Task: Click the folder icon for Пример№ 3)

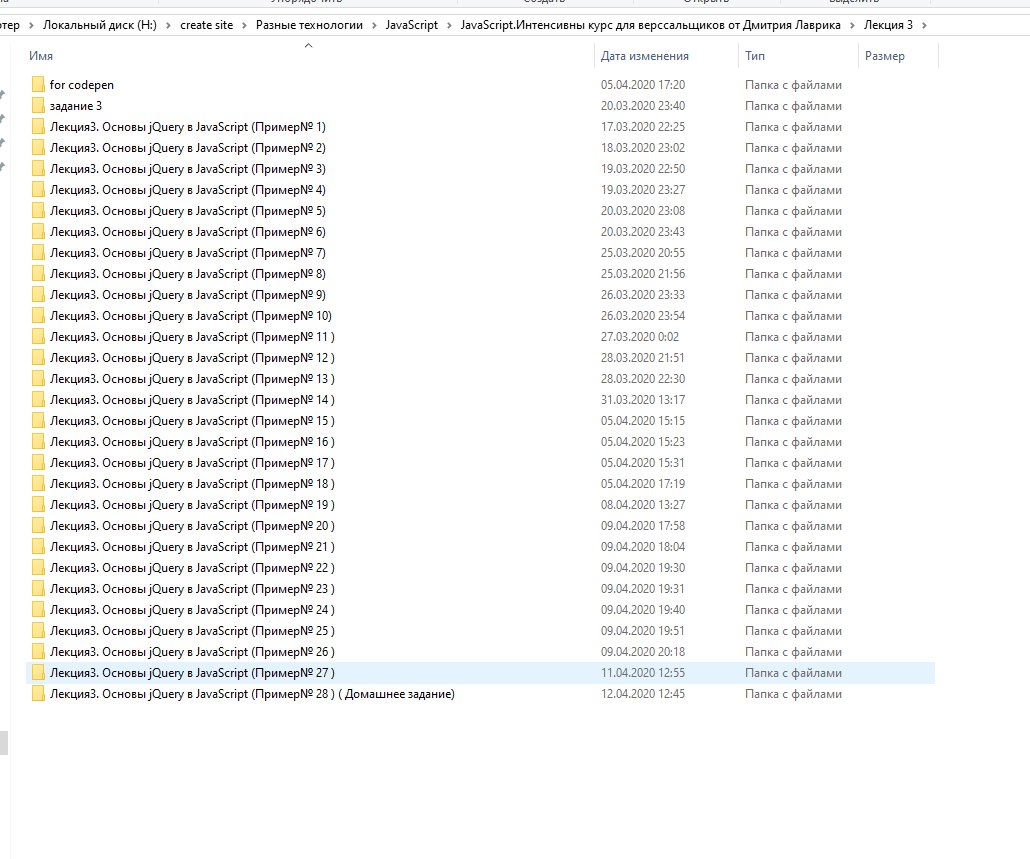Action: pos(38,169)
